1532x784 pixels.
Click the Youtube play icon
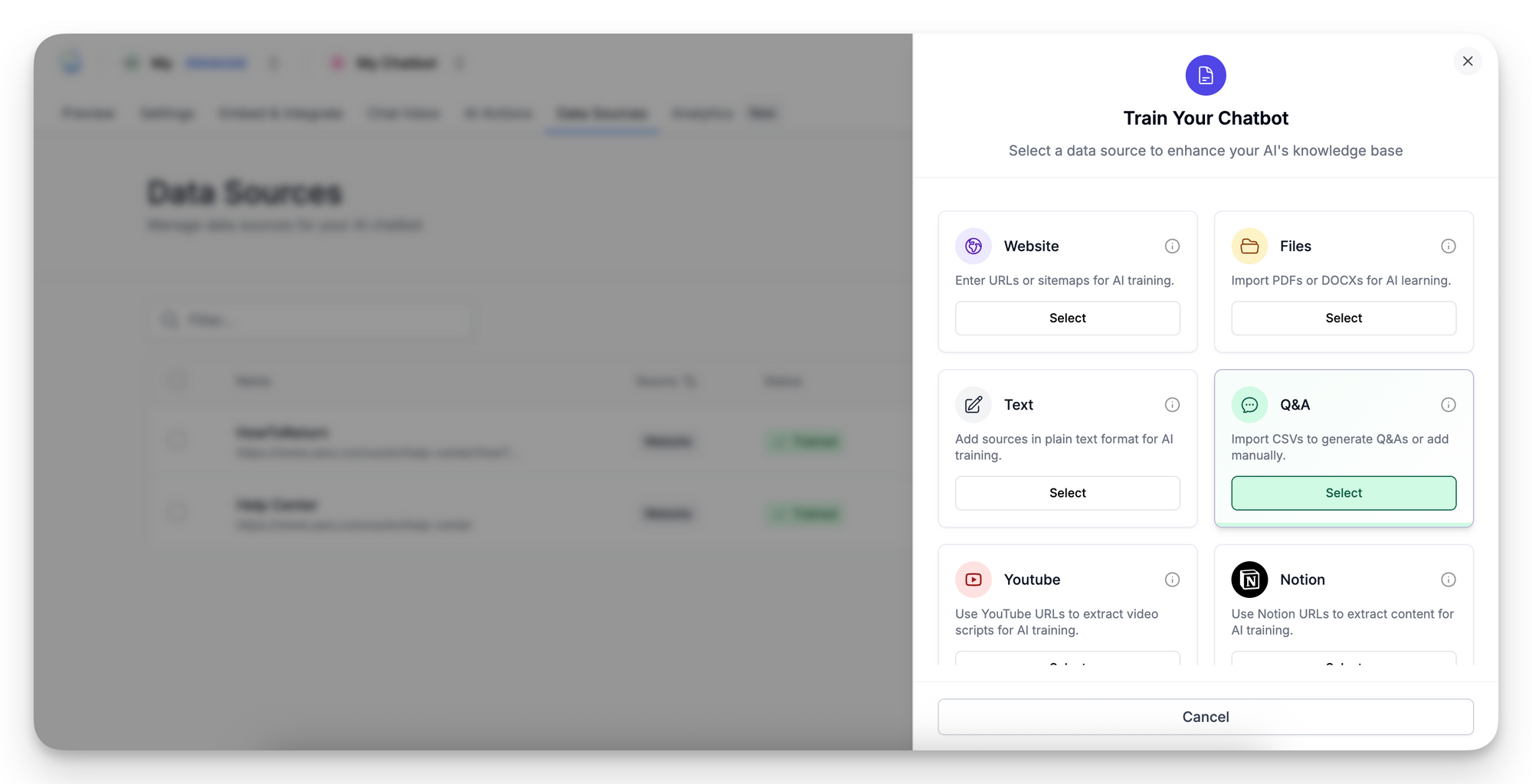[974, 580]
